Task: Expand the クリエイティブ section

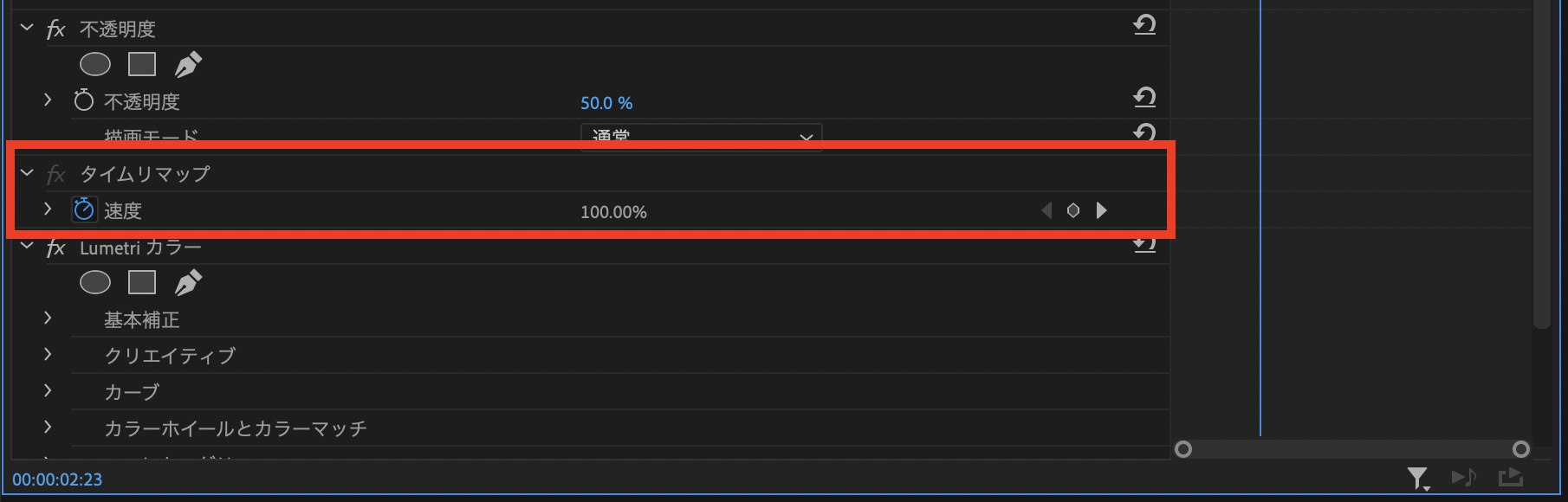Action: [x=48, y=355]
